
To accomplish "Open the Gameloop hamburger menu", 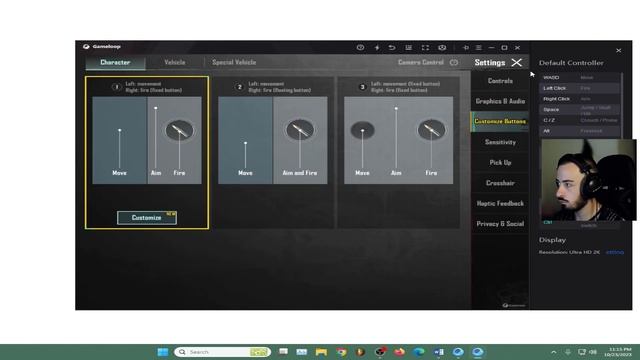I will coord(478,47).
